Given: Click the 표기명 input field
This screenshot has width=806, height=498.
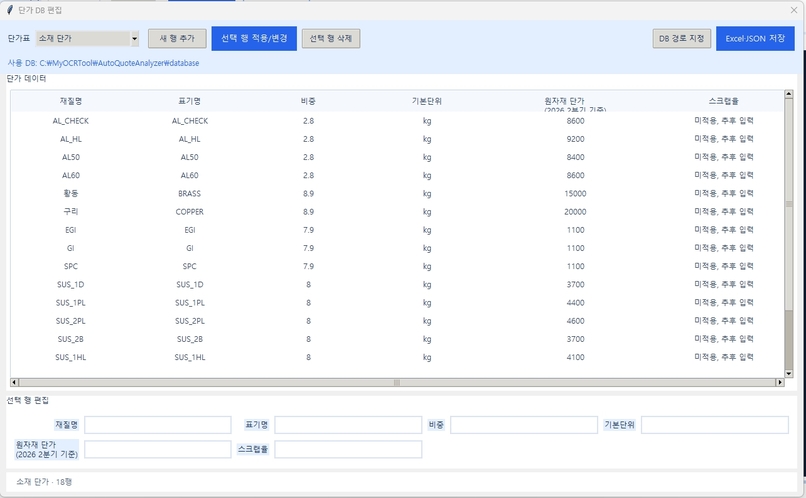Looking at the screenshot, I should pyautogui.click(x=348, y=425).
